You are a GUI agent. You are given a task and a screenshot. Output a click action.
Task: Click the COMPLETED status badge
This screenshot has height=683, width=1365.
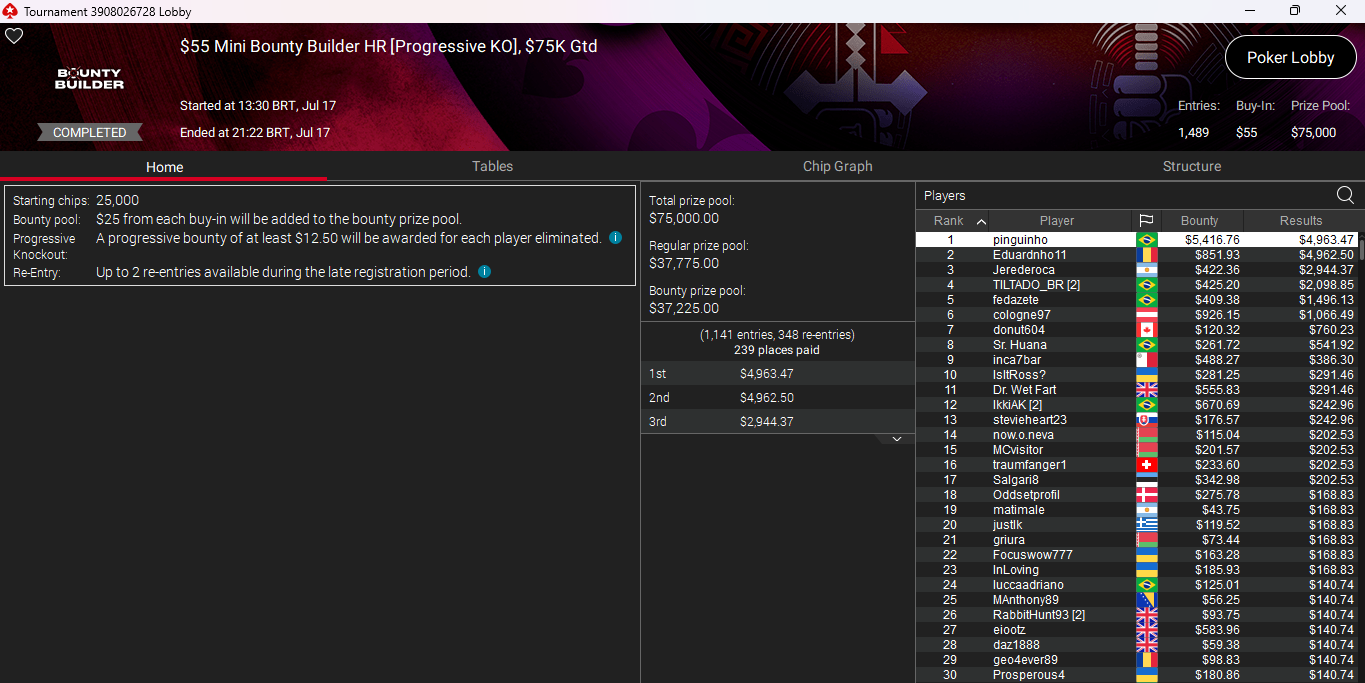pos(90,132)
